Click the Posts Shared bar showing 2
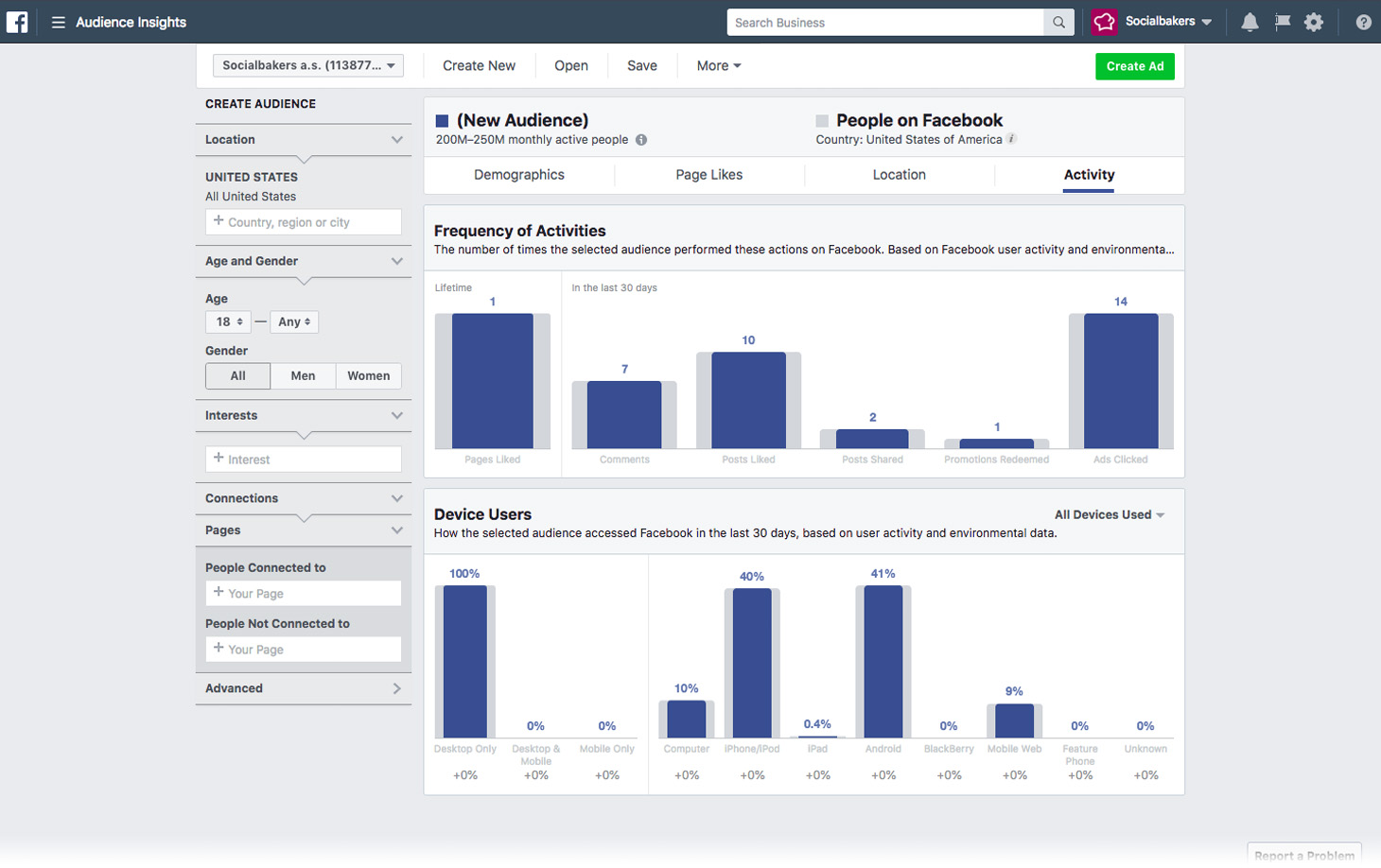Image resolution: width=1381 pixels, height=868 pixels. tap(872, 439)
